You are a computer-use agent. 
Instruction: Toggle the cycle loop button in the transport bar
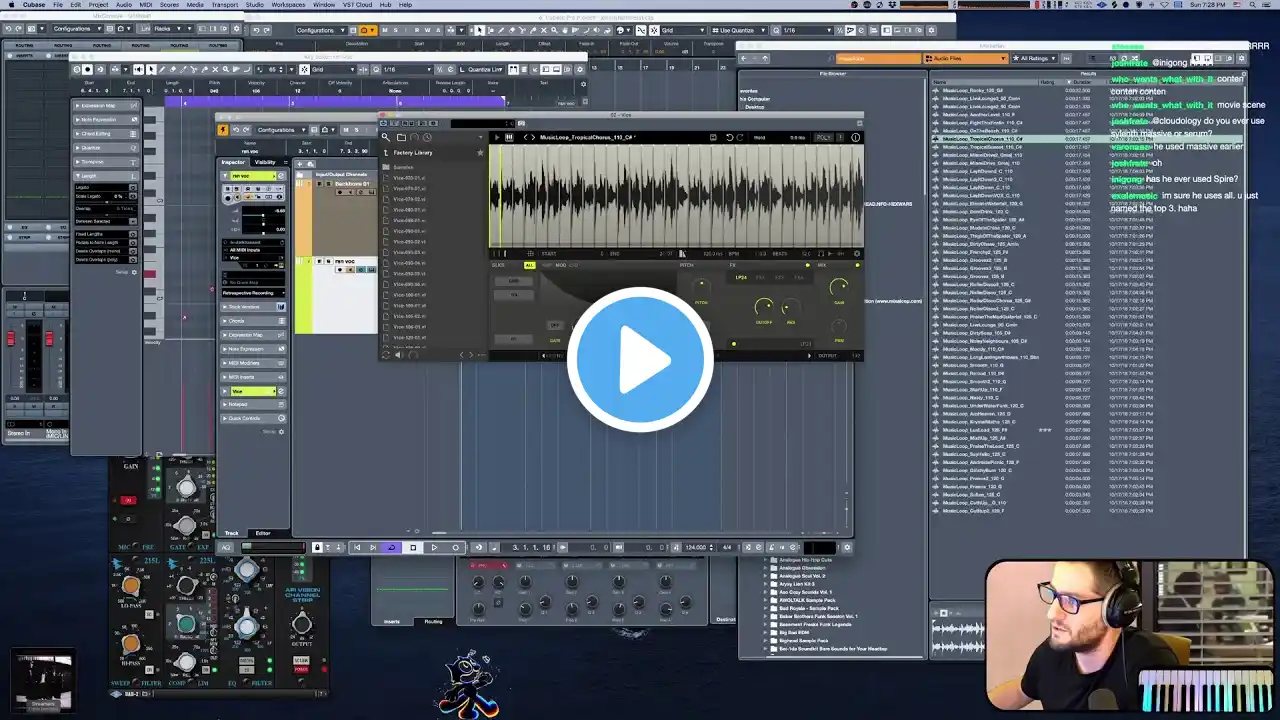pos(391,547)
